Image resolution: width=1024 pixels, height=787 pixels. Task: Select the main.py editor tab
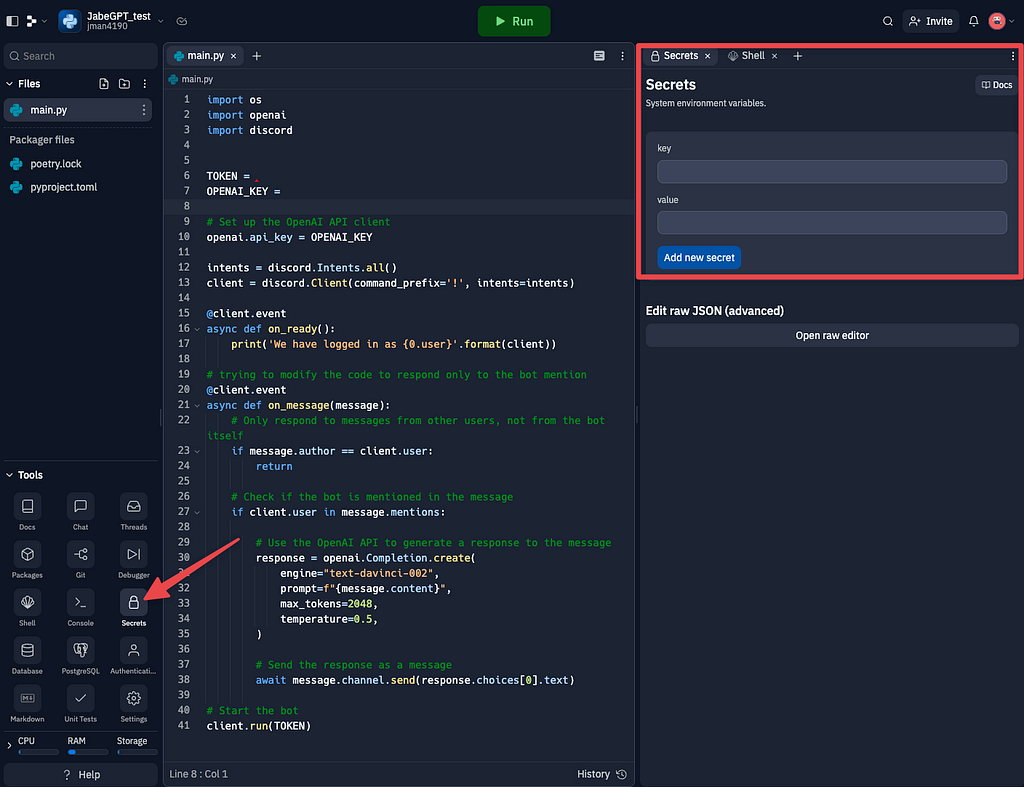click(x=205, y=56)
